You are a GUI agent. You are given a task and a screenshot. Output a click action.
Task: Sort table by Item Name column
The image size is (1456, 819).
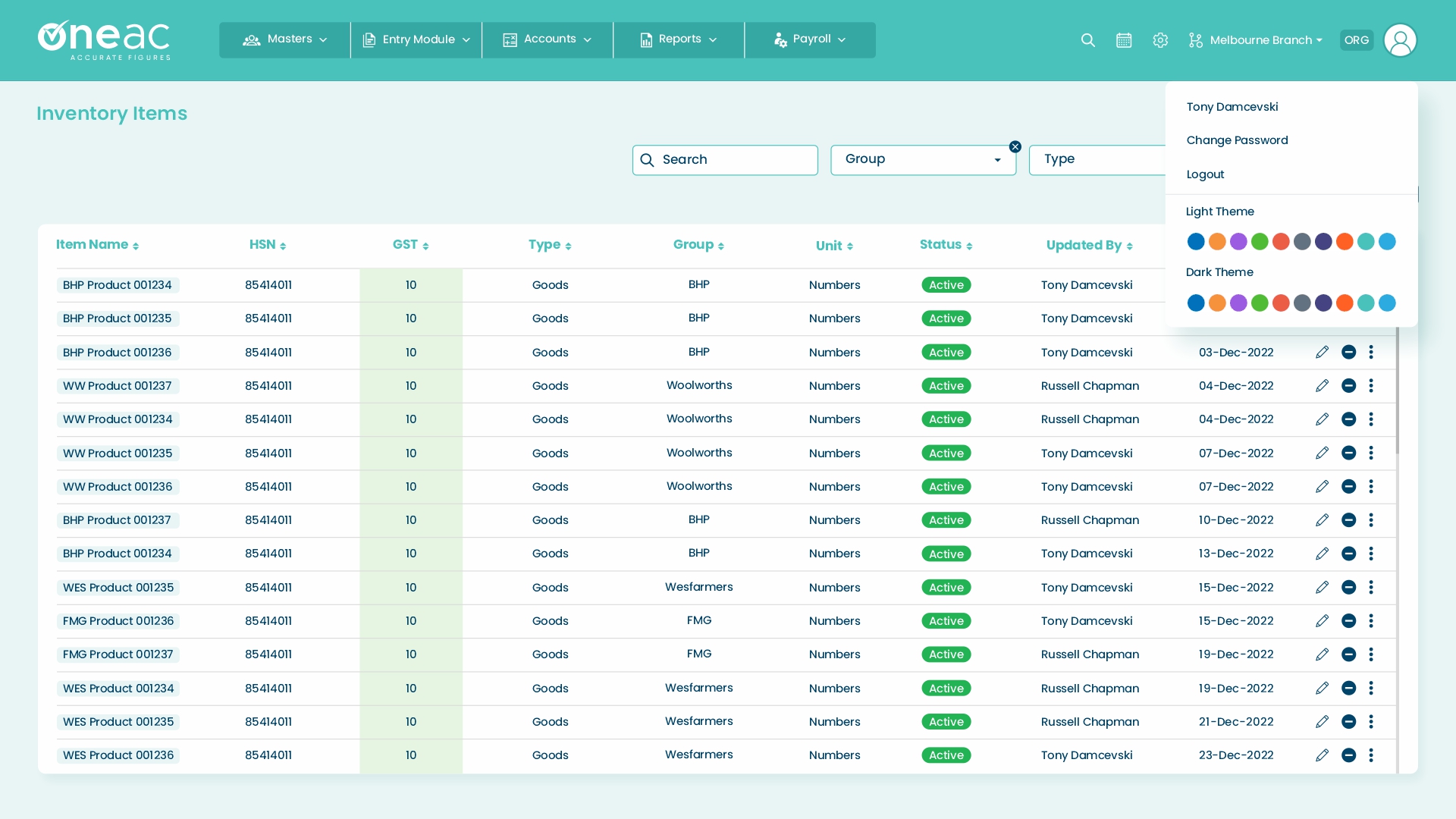point(97,244)
